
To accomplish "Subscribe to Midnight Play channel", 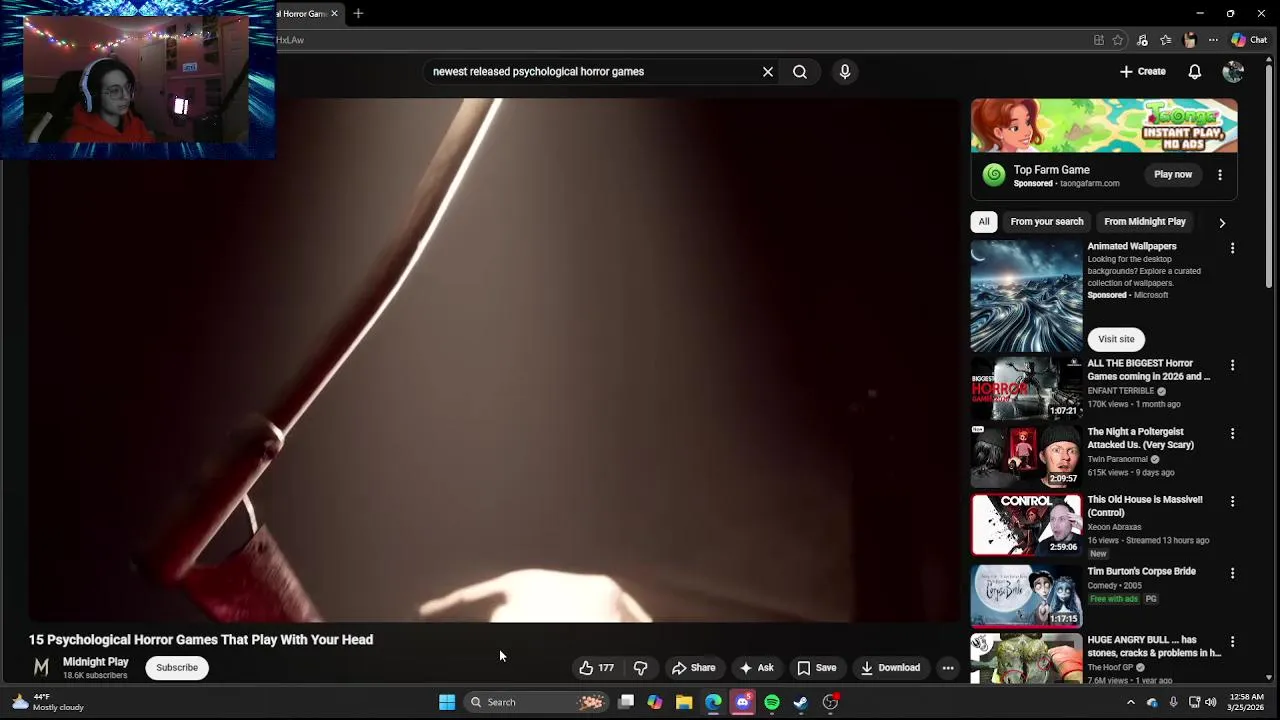I will (x=177, y=668).
